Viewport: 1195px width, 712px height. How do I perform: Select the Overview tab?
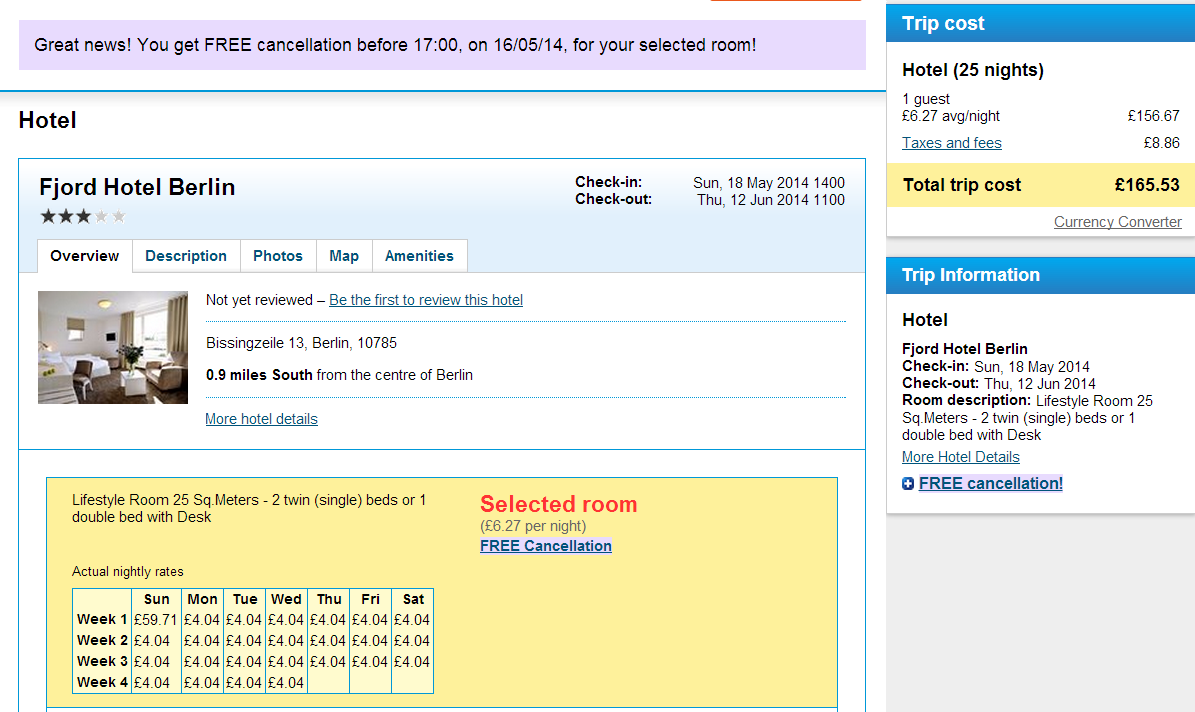pyautogui.click(x=85, y=256)
